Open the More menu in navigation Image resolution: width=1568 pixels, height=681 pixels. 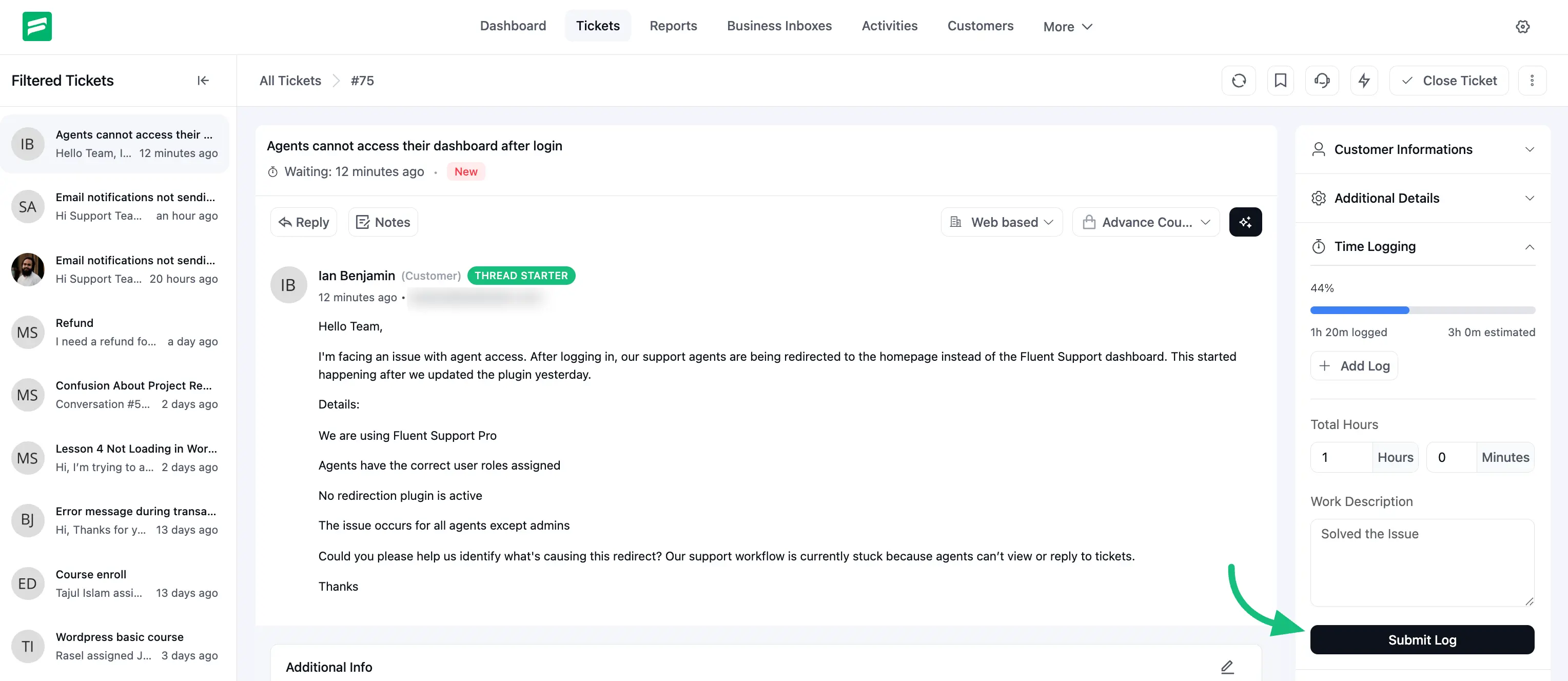pos(1067,26)
